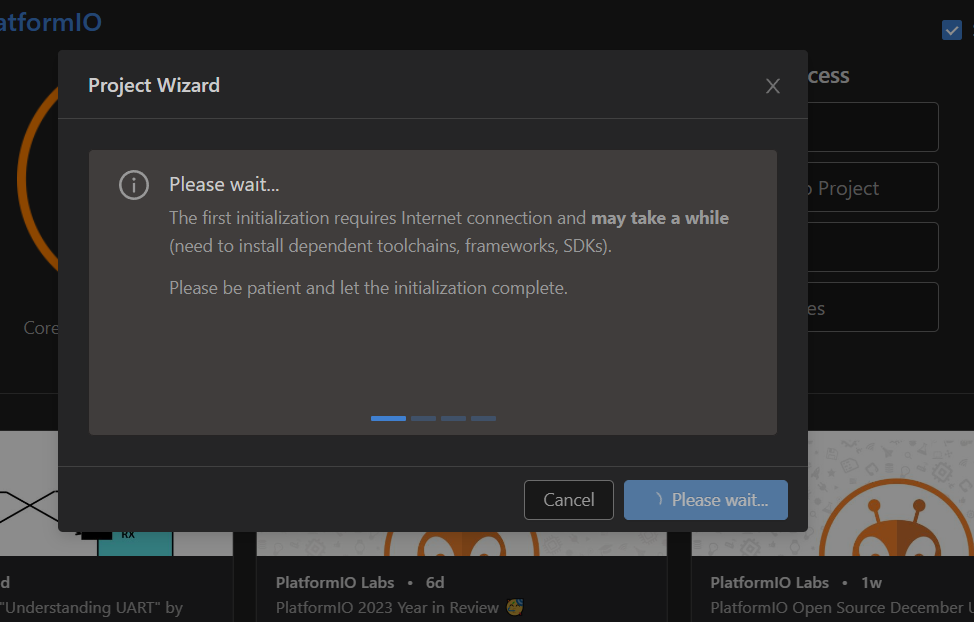Viewport: 974px width, 622px height.
Task: Toggle the checkbox at top right
Action: coord(951,30)
